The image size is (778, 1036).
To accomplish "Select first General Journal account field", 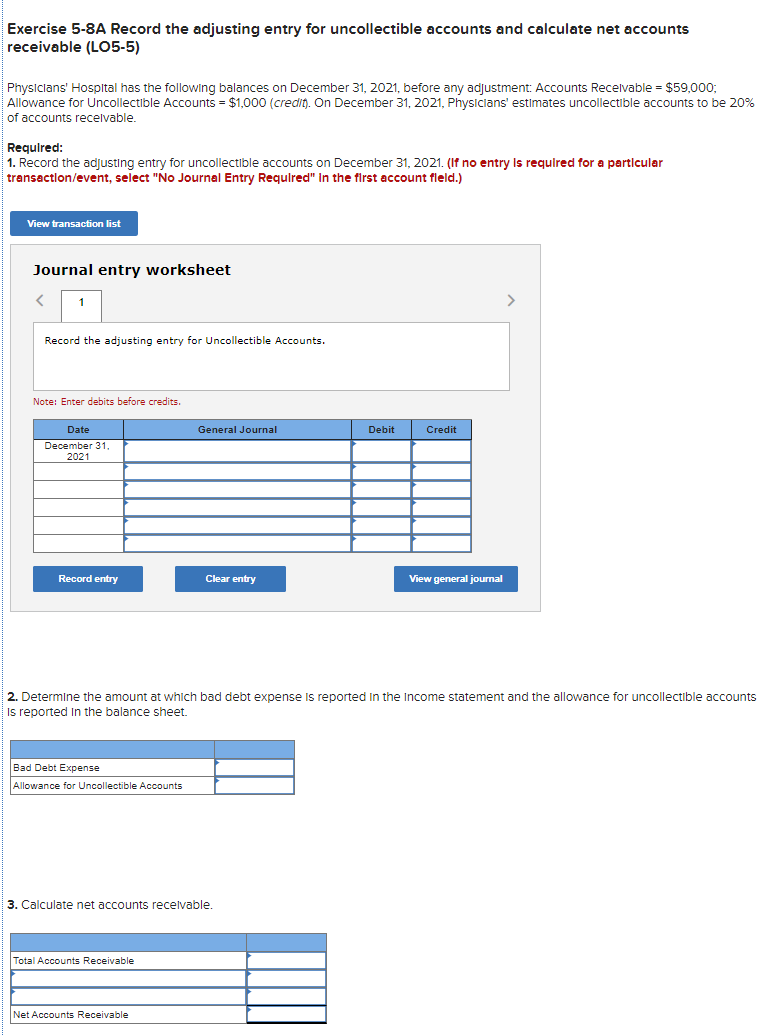I will point(237,451).
